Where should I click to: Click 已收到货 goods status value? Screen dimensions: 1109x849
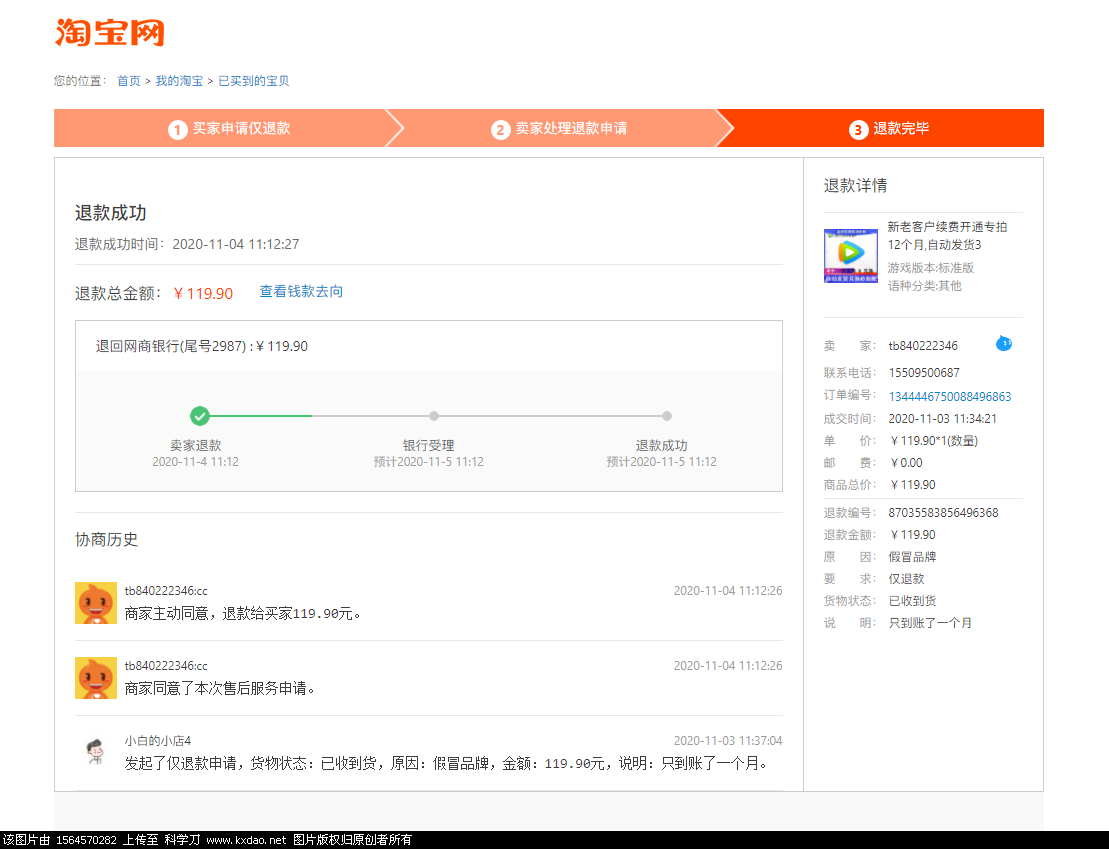click(x=912, y=601)
